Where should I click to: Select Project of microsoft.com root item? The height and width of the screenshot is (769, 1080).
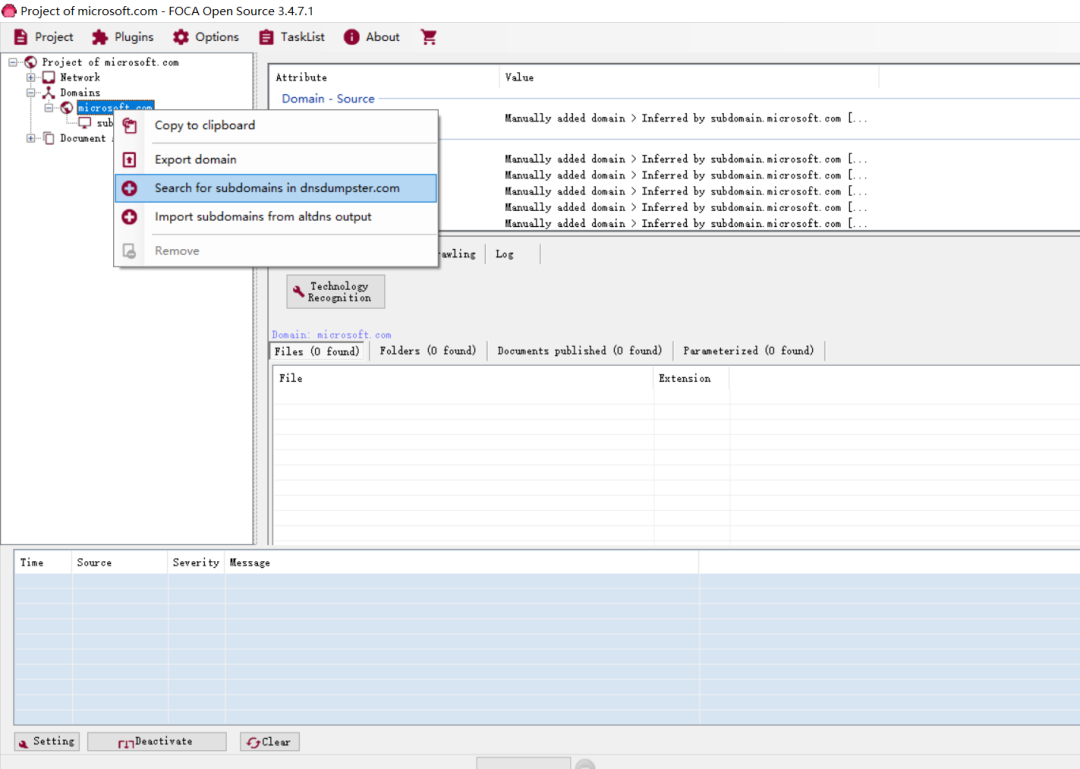pyautogui.click(x=110, y=62)
